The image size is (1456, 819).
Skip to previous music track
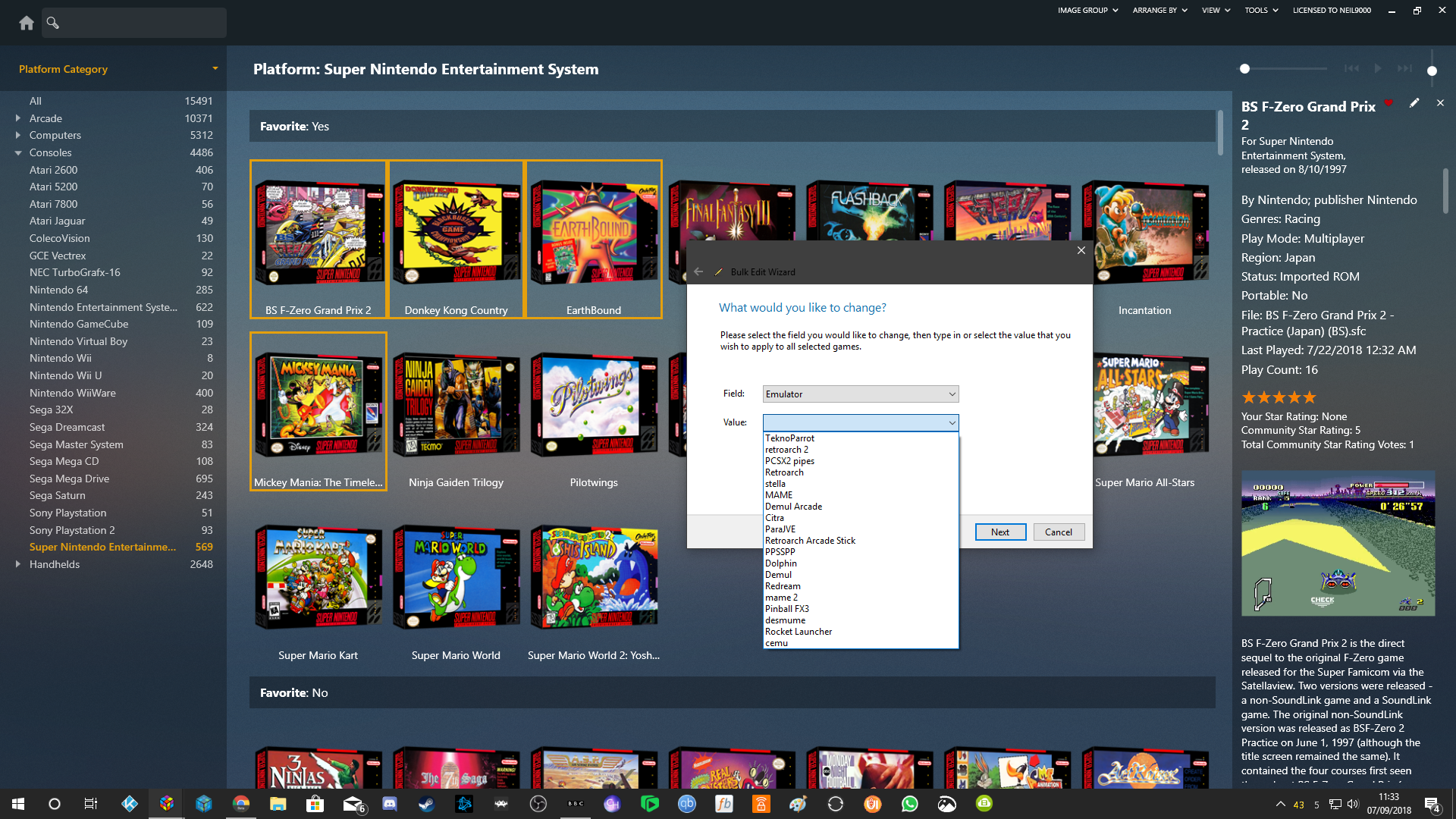[1351, 68]
